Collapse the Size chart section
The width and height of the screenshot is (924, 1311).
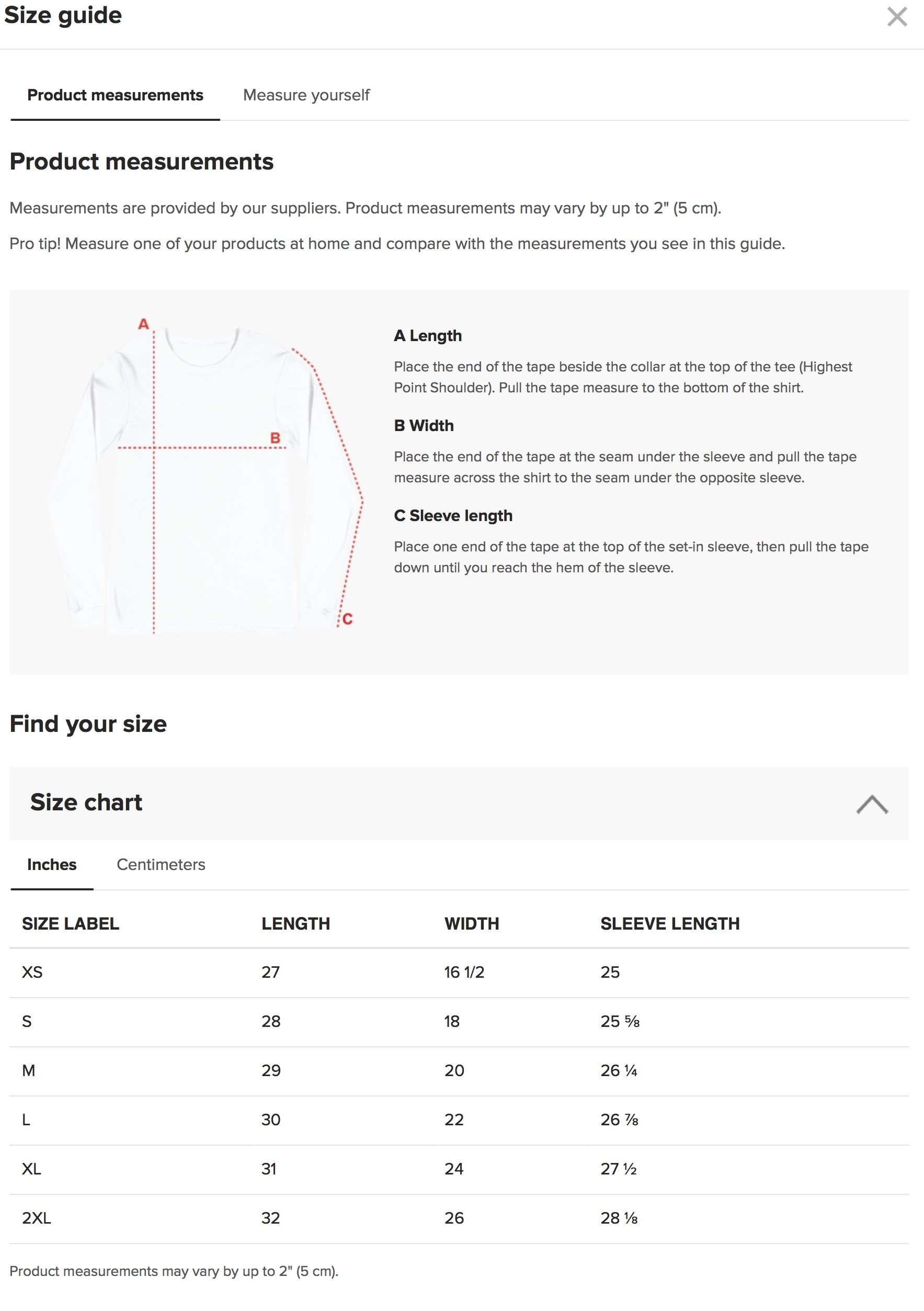pos(872,804)
